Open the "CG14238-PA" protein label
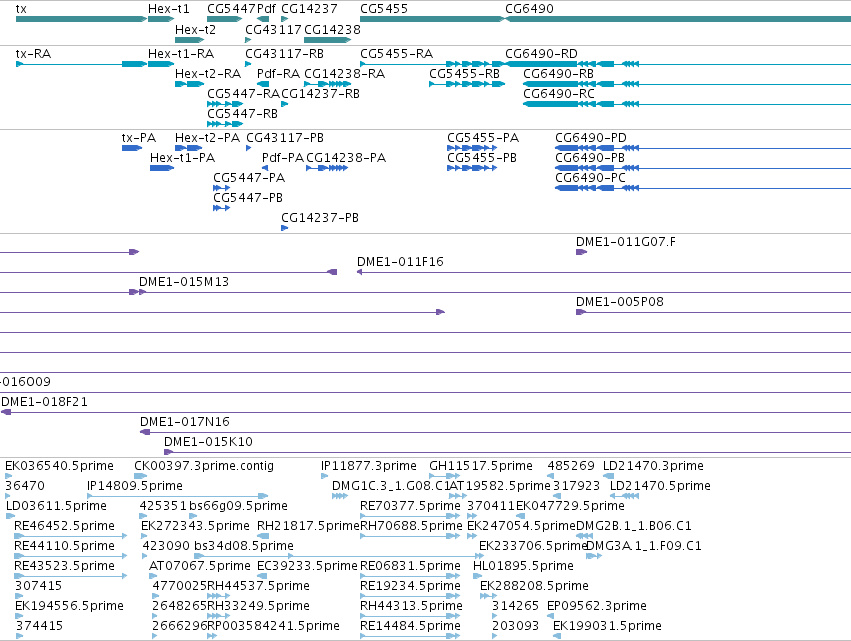Viewport: 851px width, 641px height. point(346,158)
